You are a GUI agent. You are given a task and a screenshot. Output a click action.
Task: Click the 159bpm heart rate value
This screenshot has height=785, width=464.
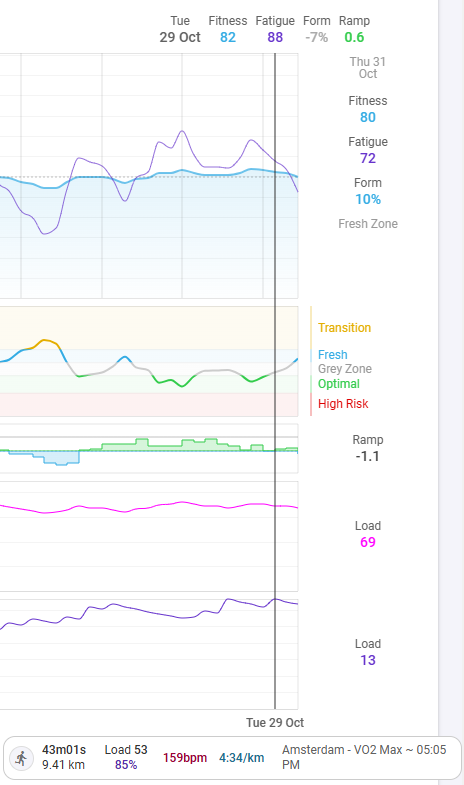(185, 758)
